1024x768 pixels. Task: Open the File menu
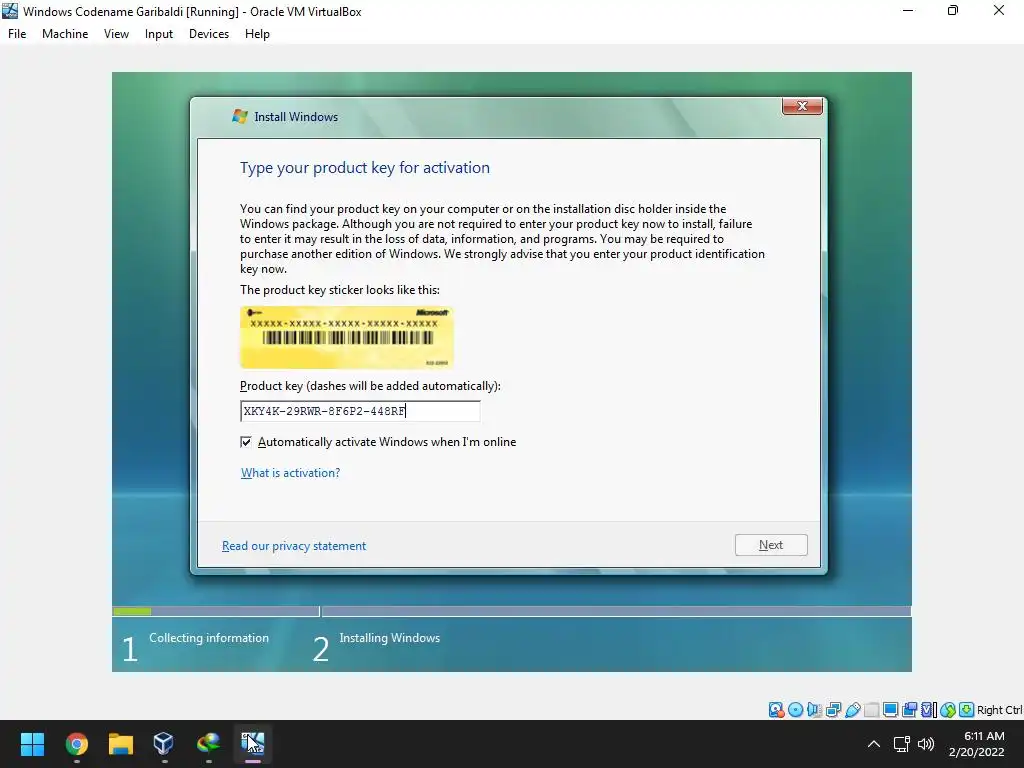[17, 34]
